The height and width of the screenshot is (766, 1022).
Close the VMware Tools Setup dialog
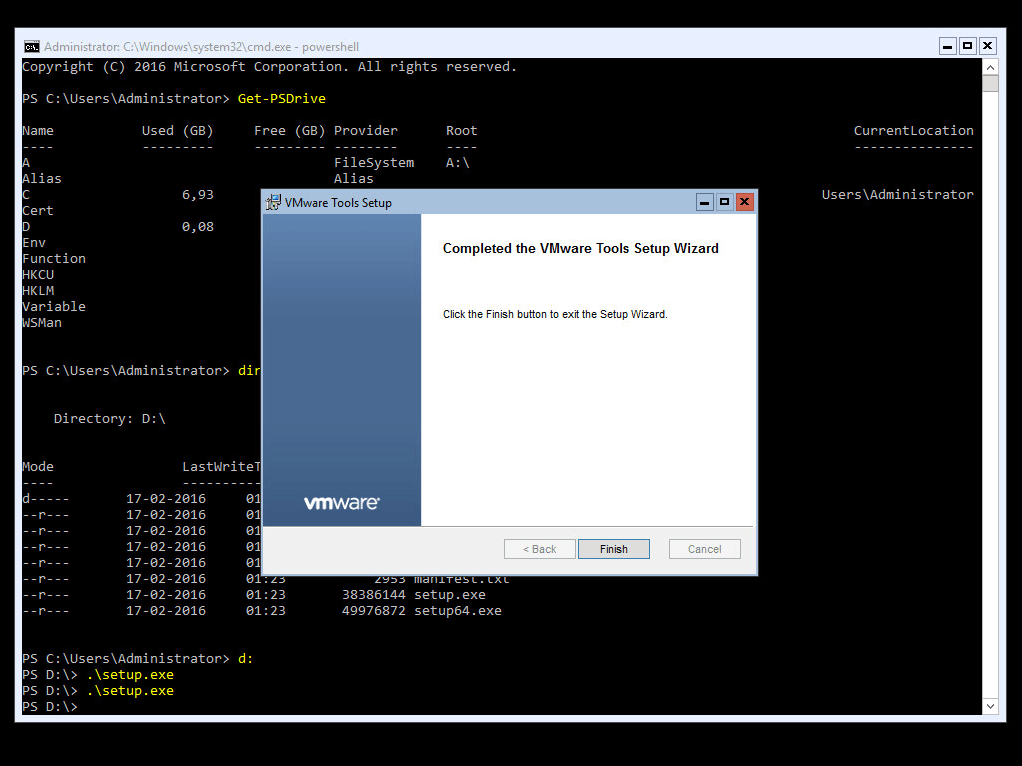744,202
